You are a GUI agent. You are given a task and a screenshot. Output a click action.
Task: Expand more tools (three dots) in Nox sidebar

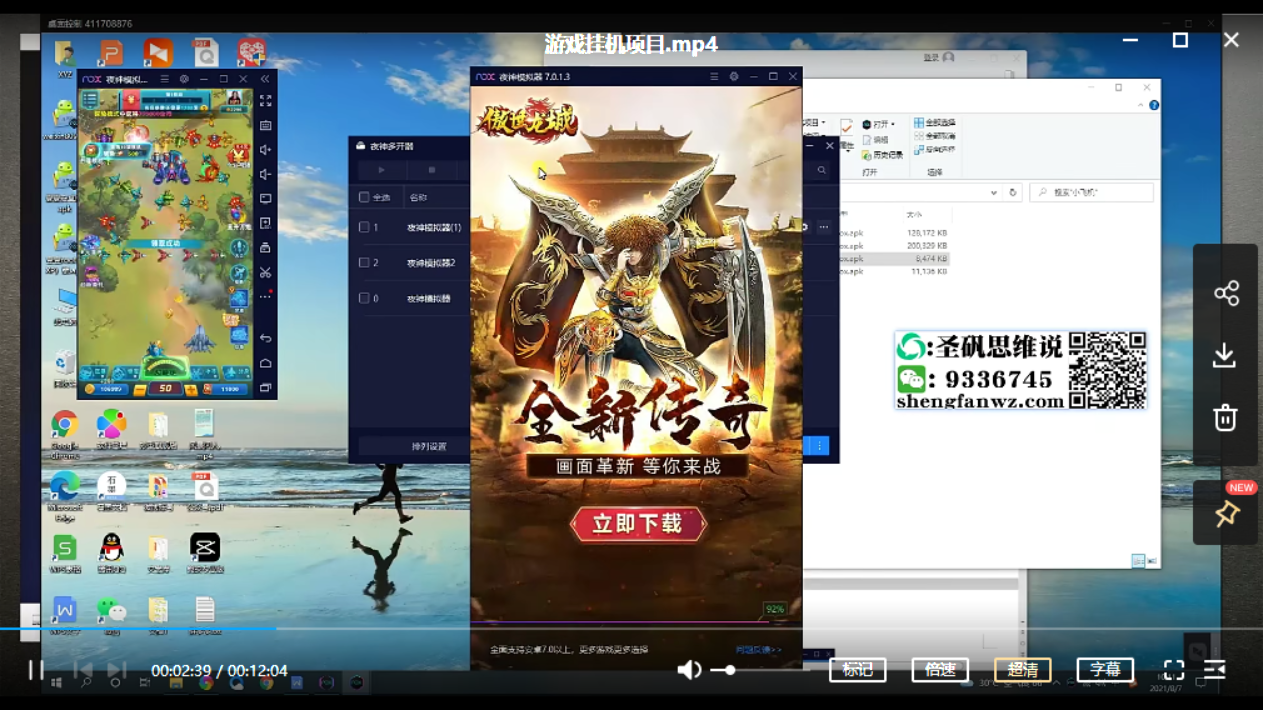(266, 296)
